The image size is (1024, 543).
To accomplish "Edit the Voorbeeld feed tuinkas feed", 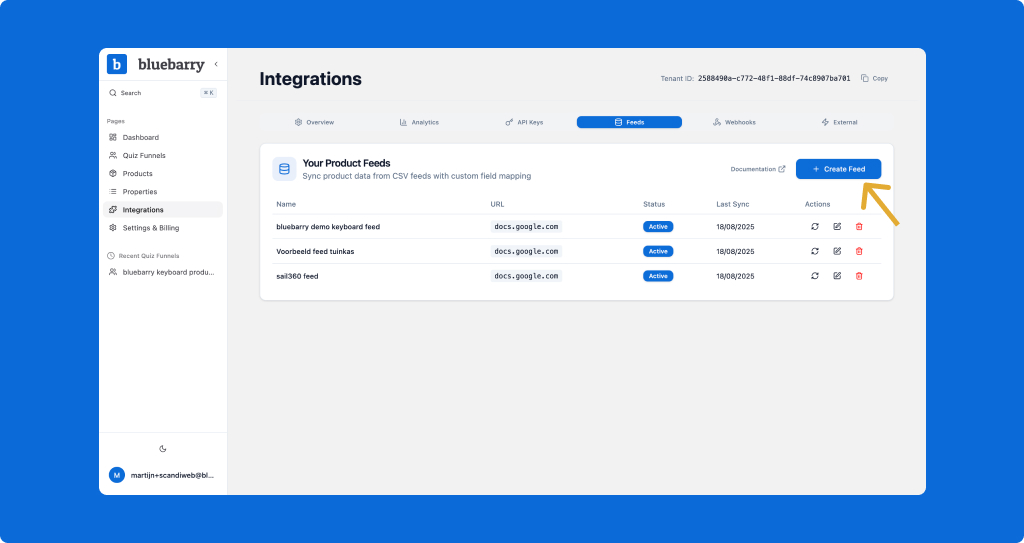I will (x=837, y=251).
